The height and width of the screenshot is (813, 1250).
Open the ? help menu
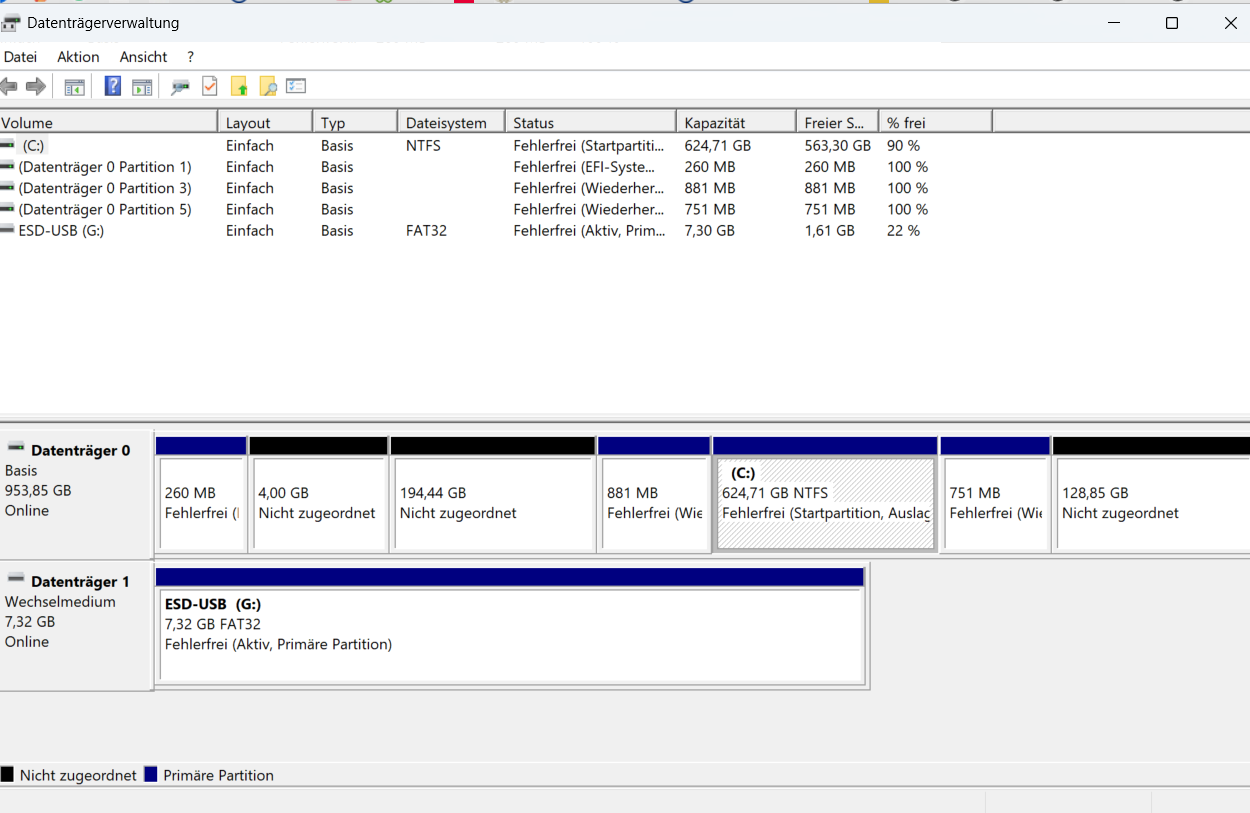pyautogui.click(x=190, y=57)
